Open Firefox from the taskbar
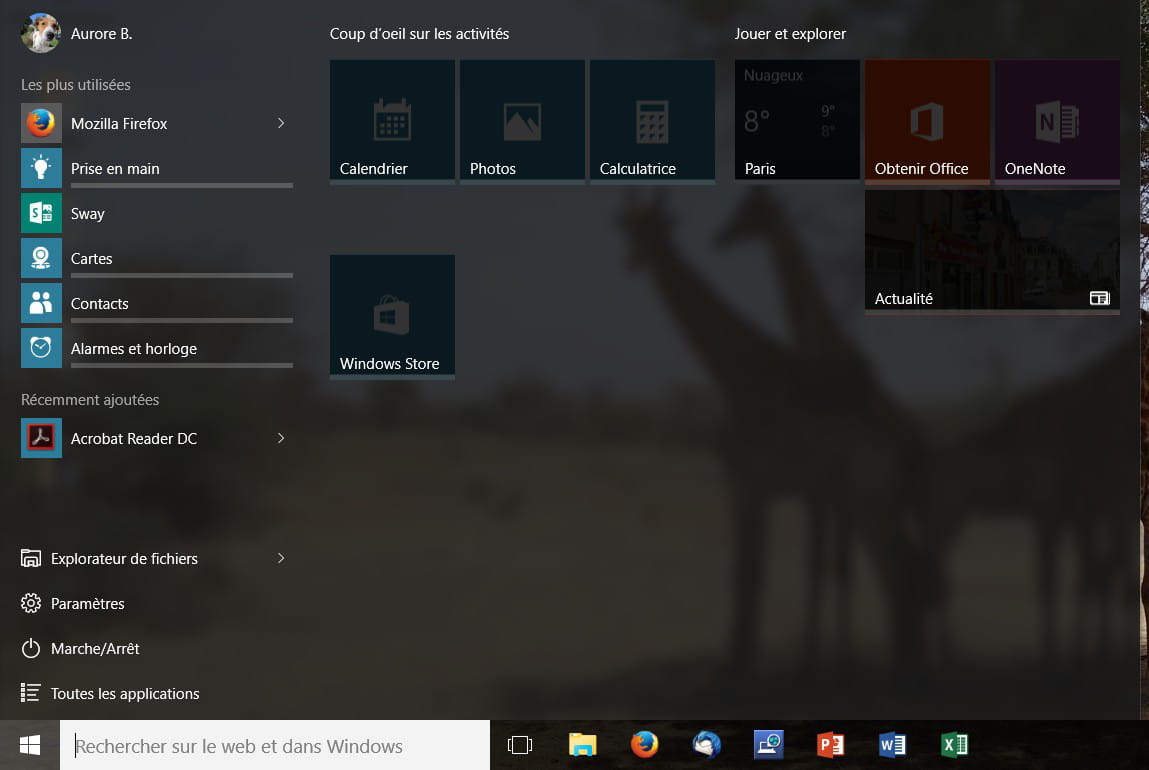The image size is (1149, 770). 644,744
